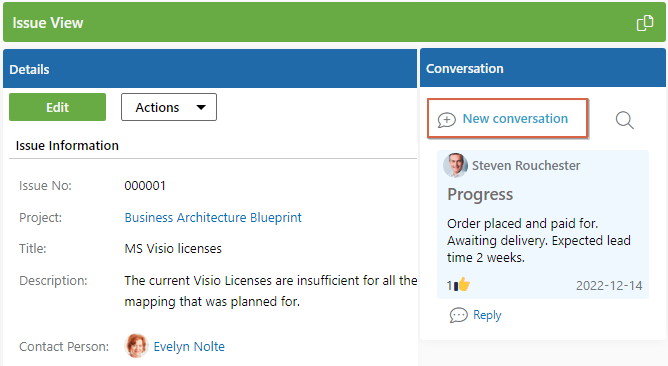
Task: Click the Progress conversation heading
Action: point(480,194)
